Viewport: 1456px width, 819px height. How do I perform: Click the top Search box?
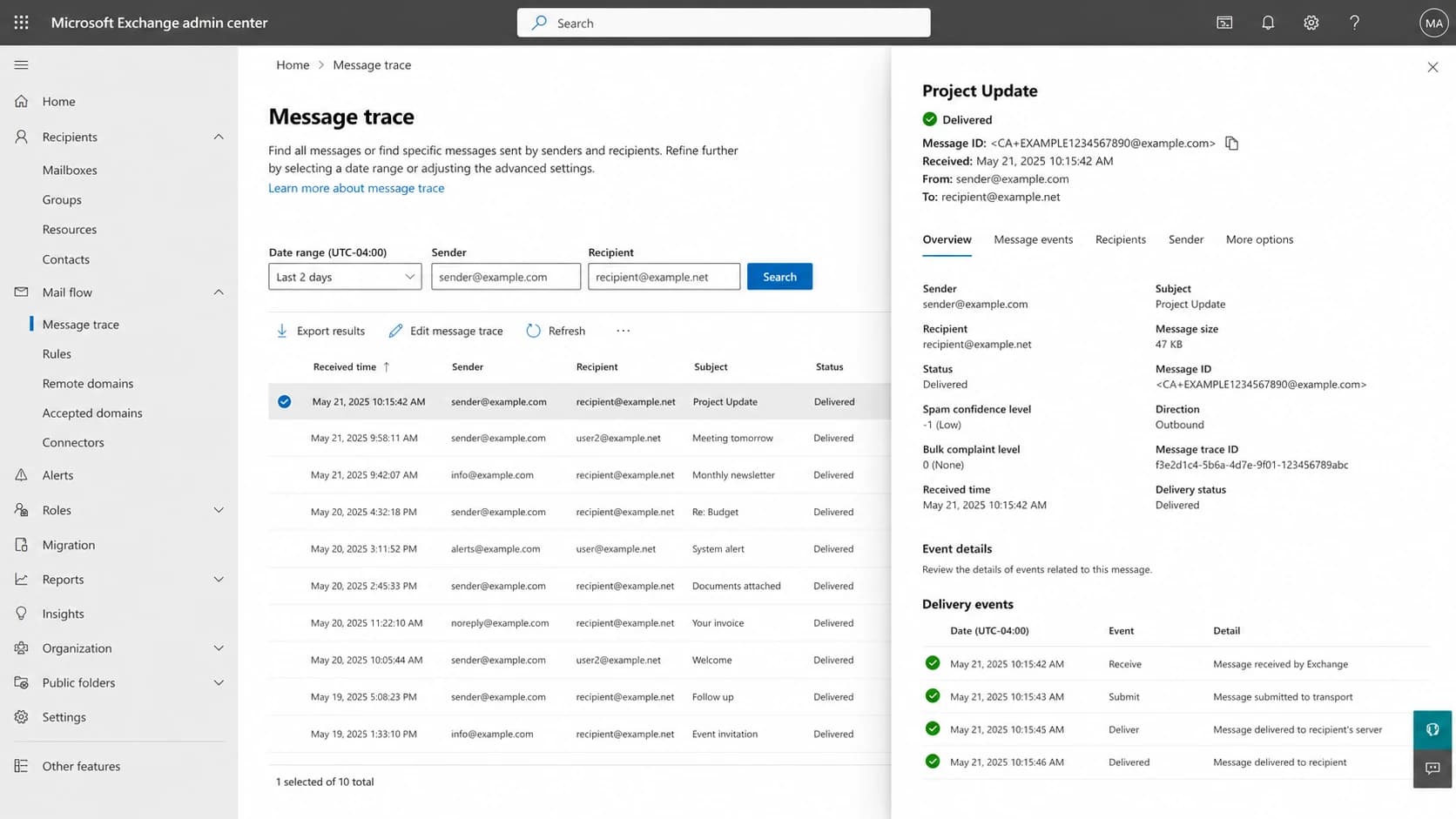pos(724,23)
